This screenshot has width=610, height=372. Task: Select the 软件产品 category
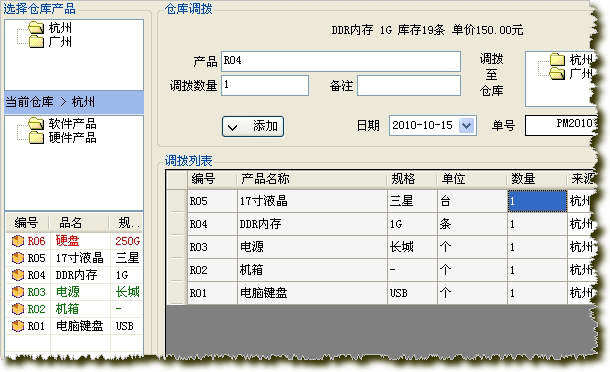coord(72,124)
